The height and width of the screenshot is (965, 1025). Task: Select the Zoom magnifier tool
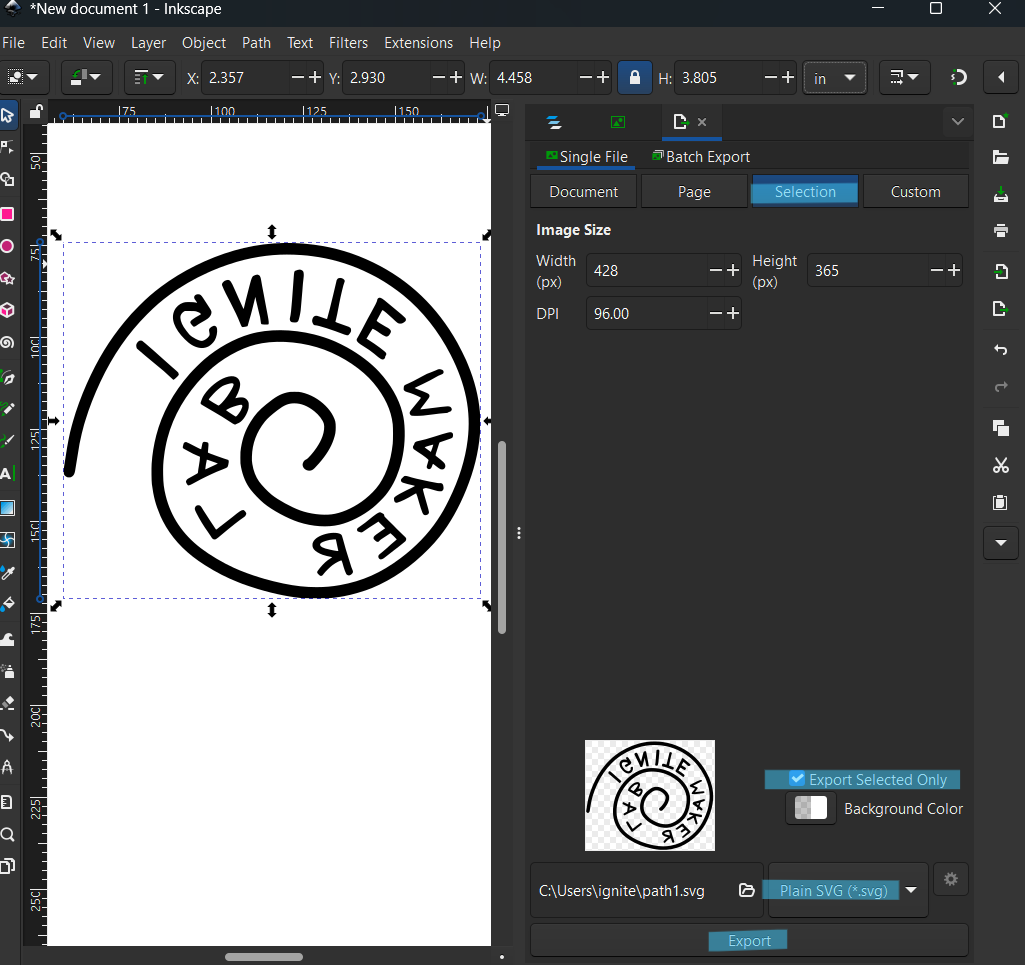point(8,834)
